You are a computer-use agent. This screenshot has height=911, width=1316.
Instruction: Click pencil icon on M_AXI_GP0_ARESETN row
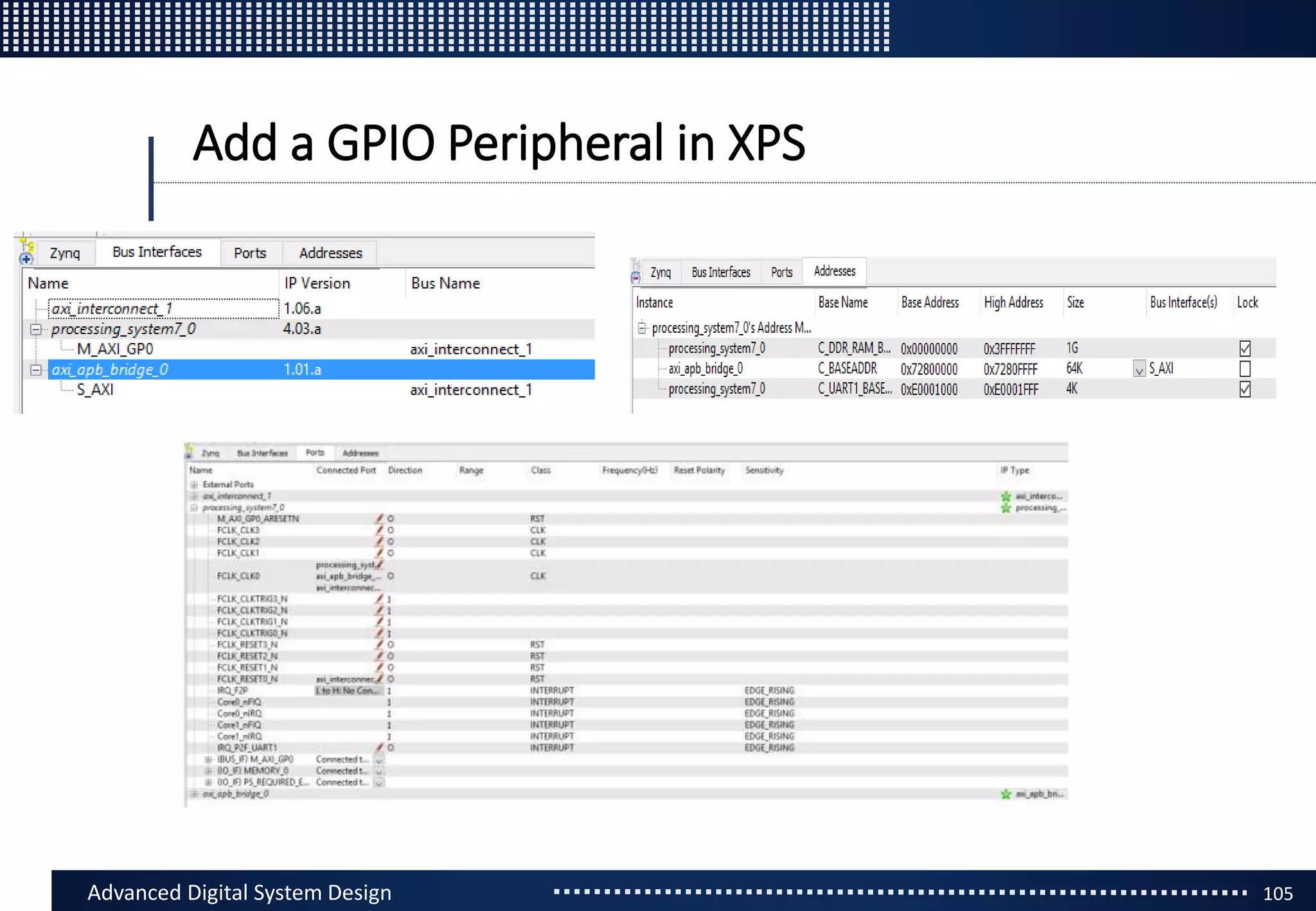click(380, 518)
